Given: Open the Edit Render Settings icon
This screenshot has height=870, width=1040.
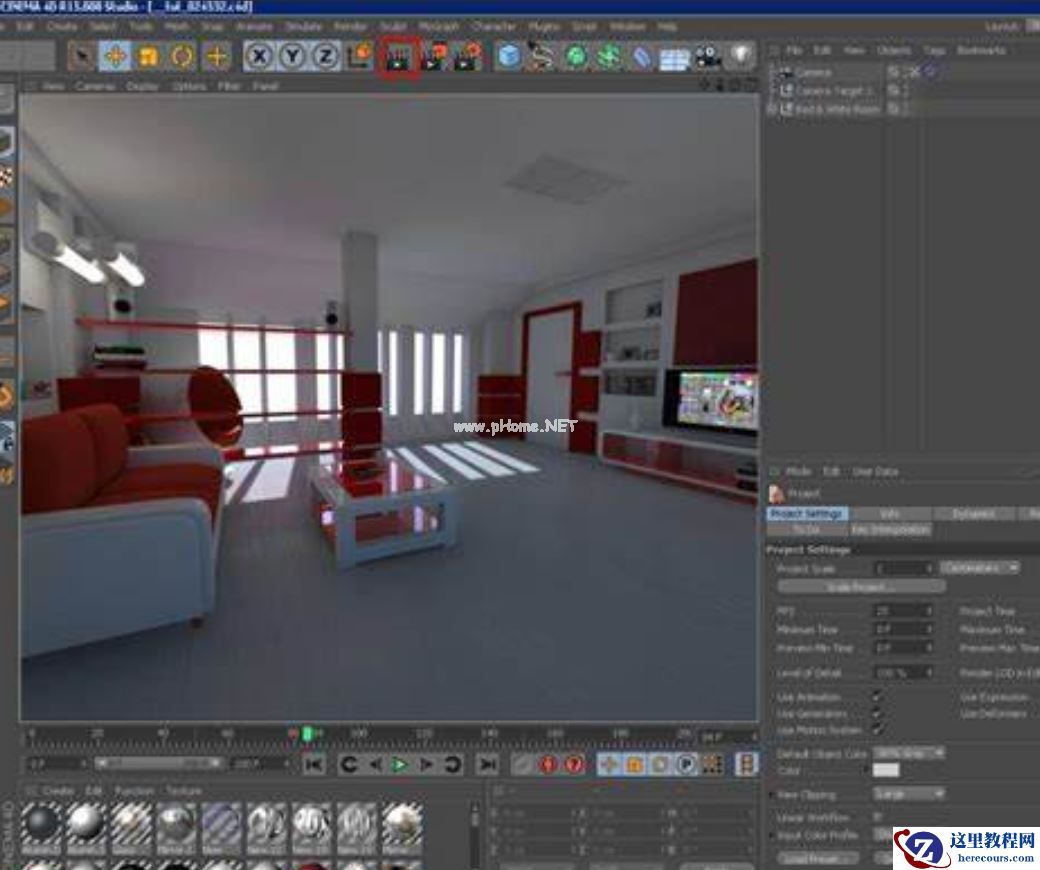Looking at the screenshot, I should click(x=468, y=58).
